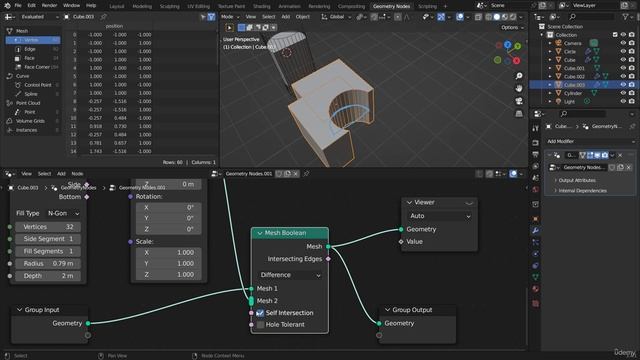Uncheck the Self Intersection checkbox
Viewport: 640px width, 360px height.
pos(260,313)
